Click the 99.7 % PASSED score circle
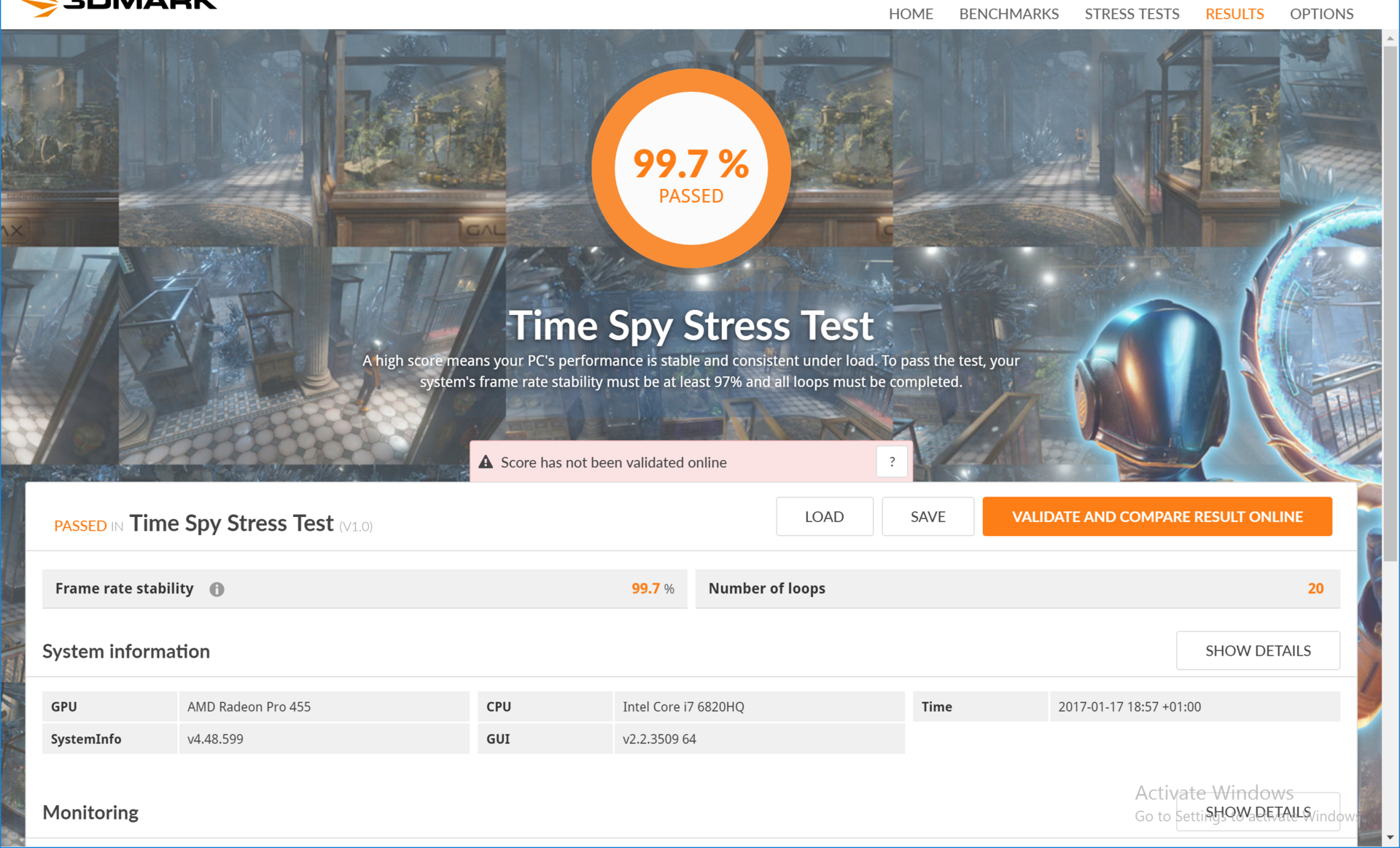1400x848 pixels. pyautogui.click(x=691, y=168)
